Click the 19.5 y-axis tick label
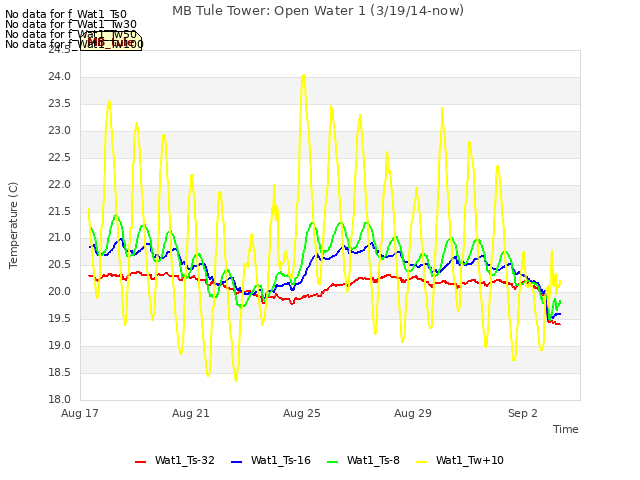 60,318
